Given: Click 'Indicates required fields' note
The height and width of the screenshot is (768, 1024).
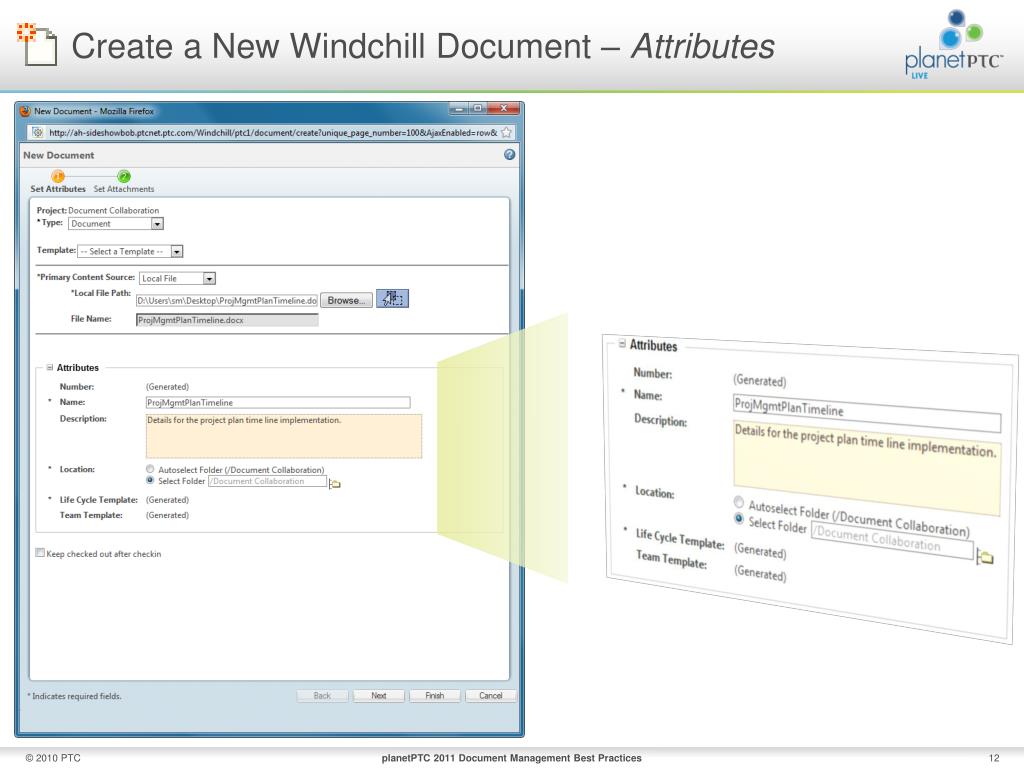Looking at the screenshot, I should point(74,696).
